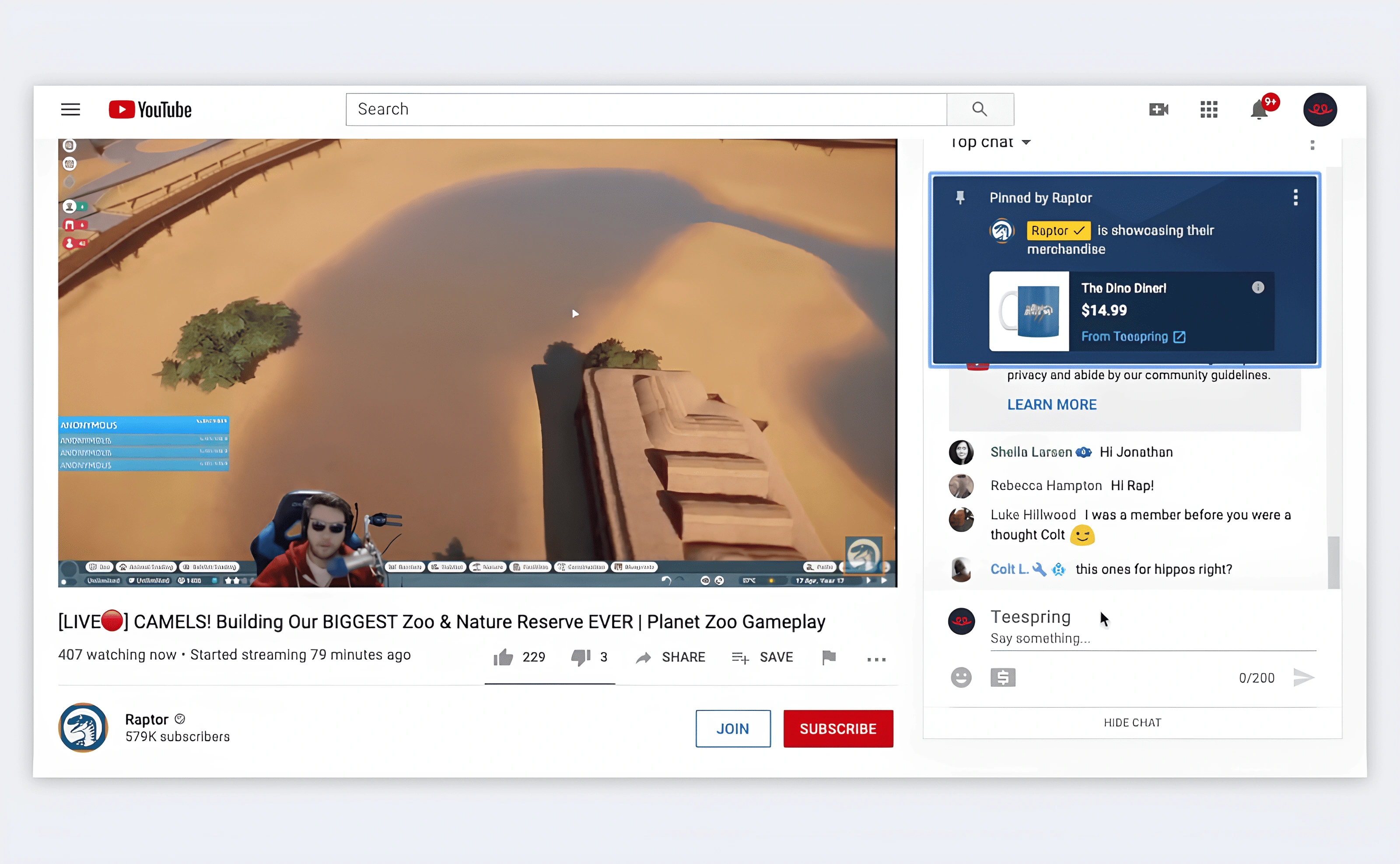Click the chat scrollbar thumb
Image resolution: width=1400 pixels, height=864 pixels.
tap(1334, 562)
